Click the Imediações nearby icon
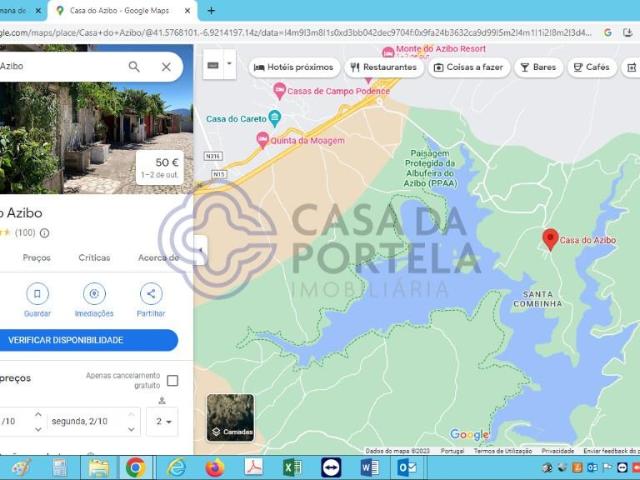 tap(94, 294)
